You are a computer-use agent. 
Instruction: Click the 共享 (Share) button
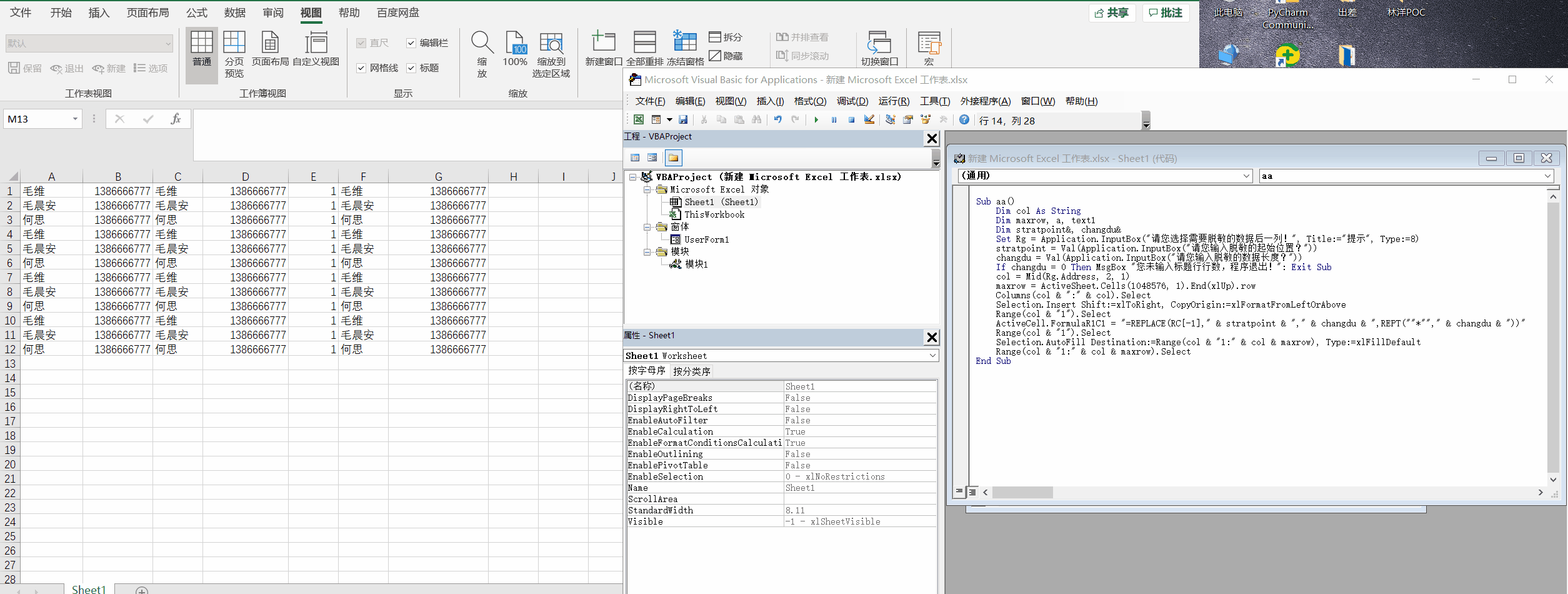(1112, 13)
